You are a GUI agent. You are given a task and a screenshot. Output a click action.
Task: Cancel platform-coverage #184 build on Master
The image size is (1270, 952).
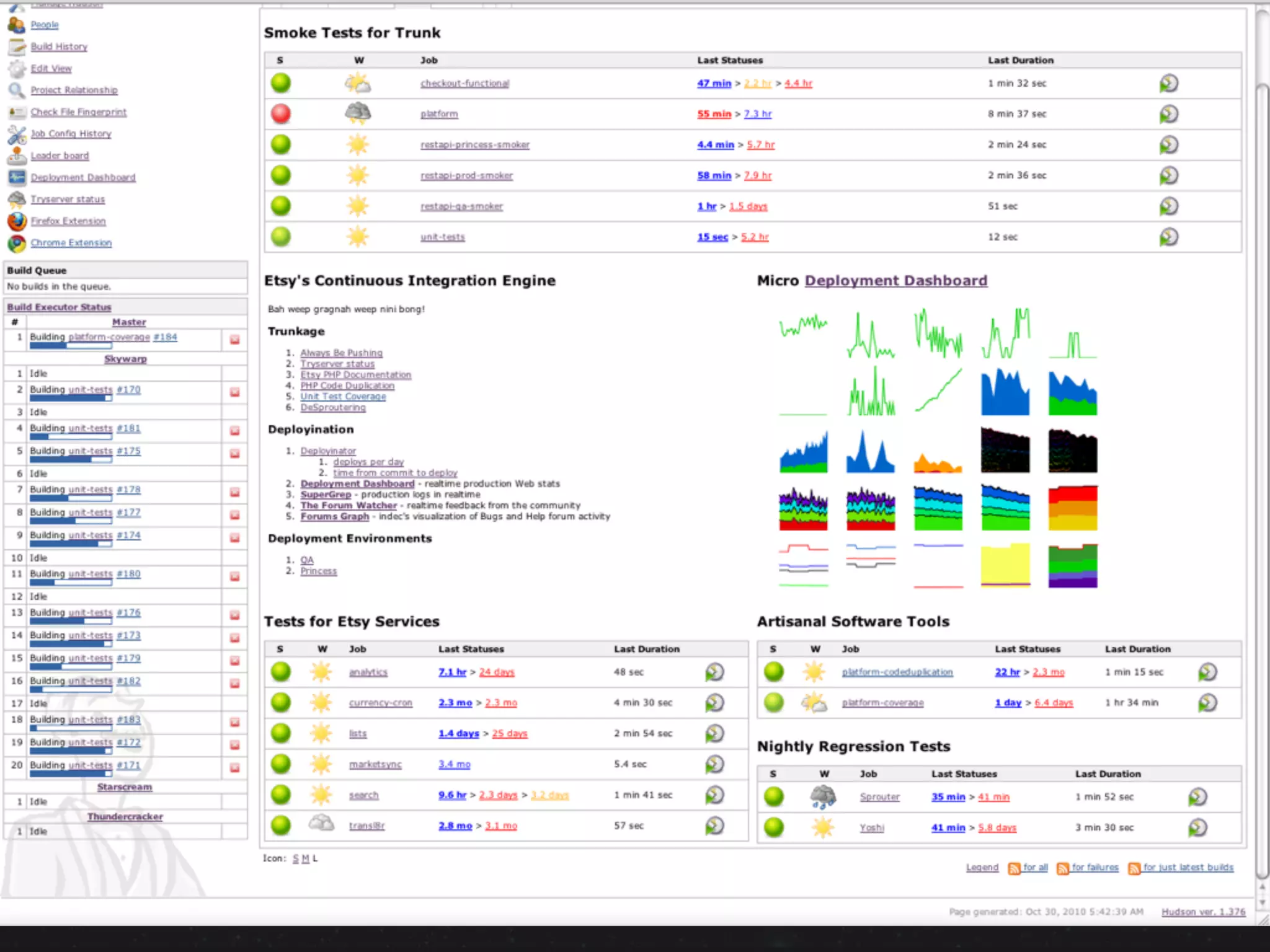click(x=235, y=340)
